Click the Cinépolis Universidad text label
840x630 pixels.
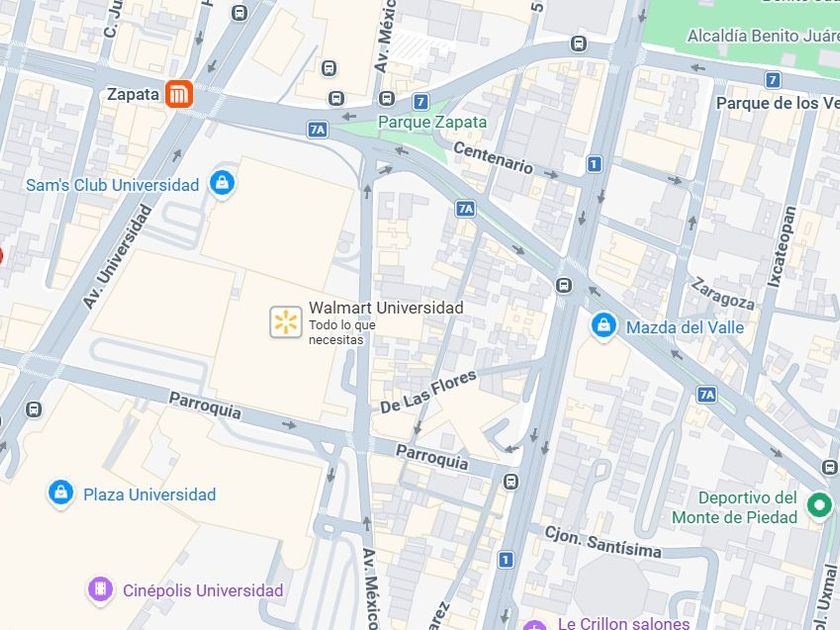click(x=203, y=590)
